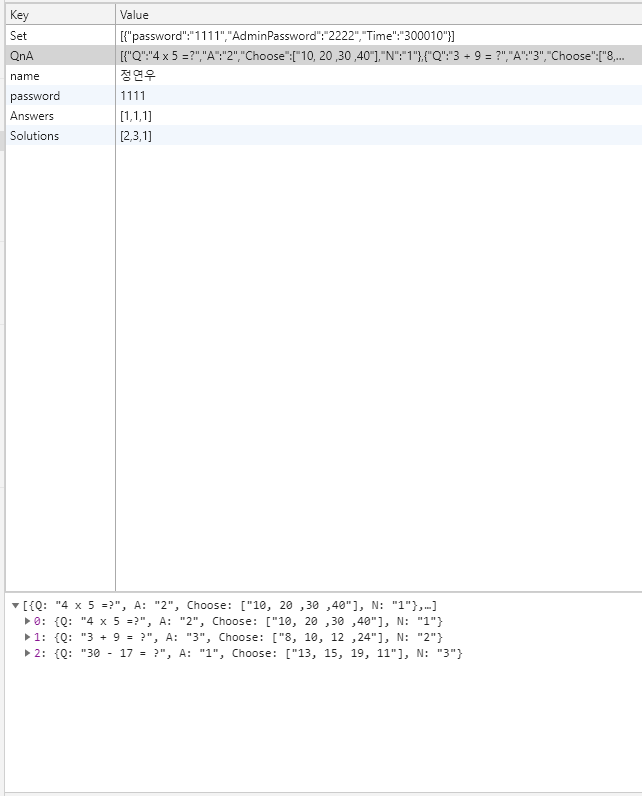Select the Set key row
The image size is (642, 796).
(19, 36)
